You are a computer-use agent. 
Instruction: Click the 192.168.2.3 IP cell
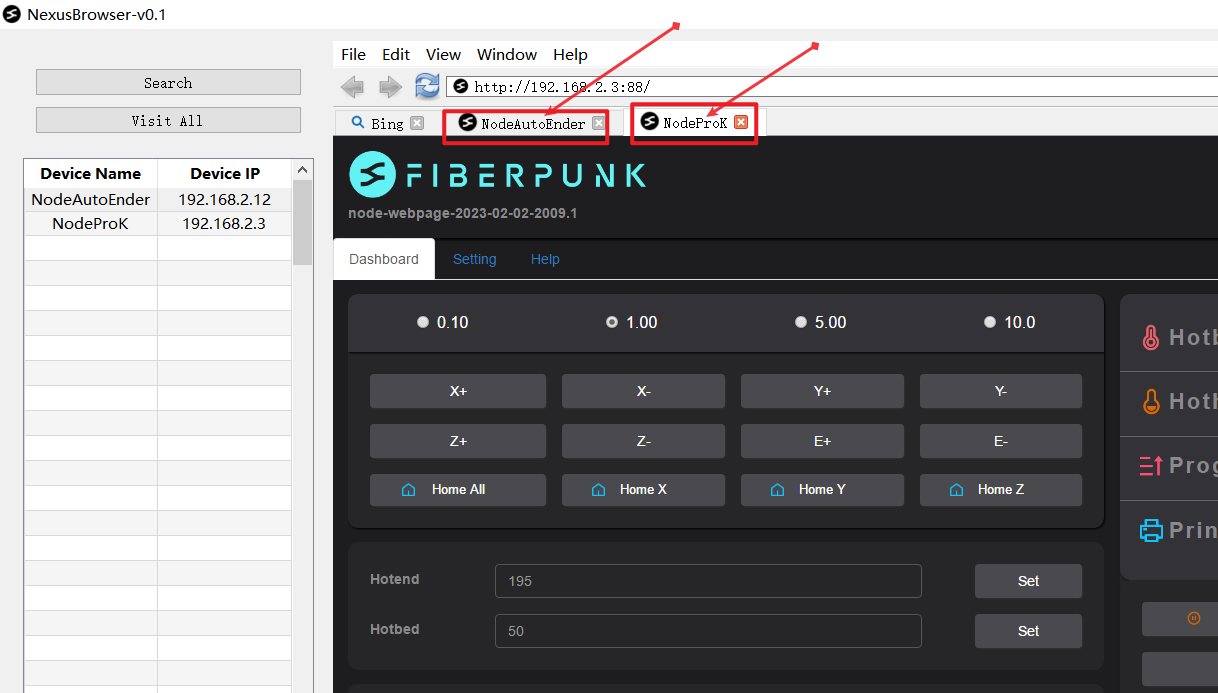pos(225,223)
